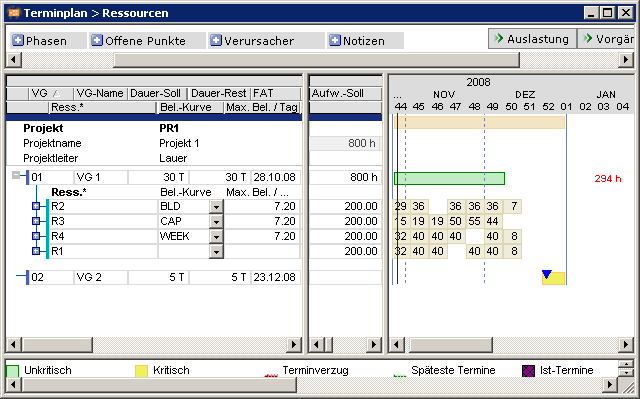Click the R3 load value 55 in week 48
640x399 pixels.
point(474,221)
